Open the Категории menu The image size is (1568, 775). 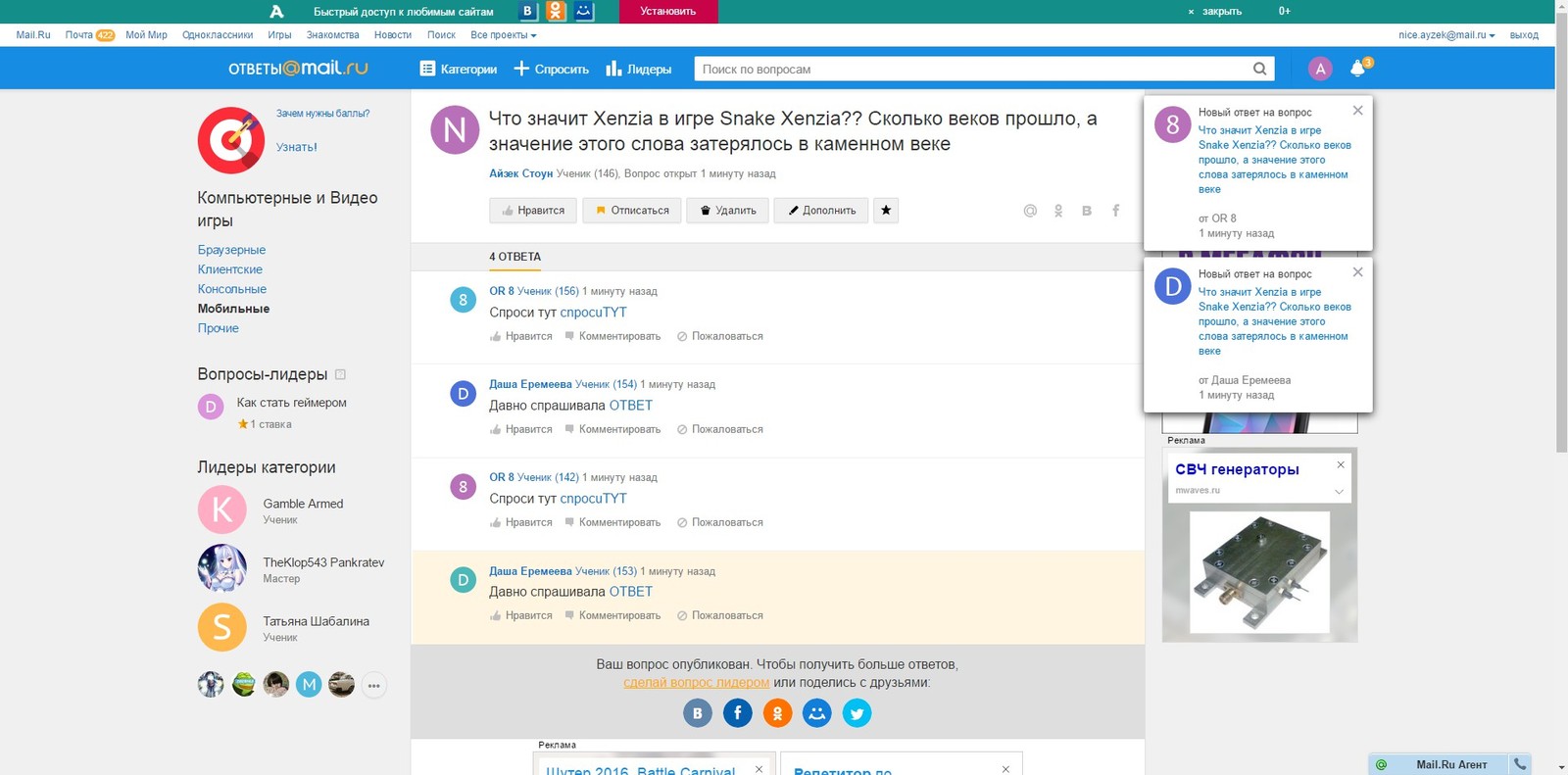[459, 69]
